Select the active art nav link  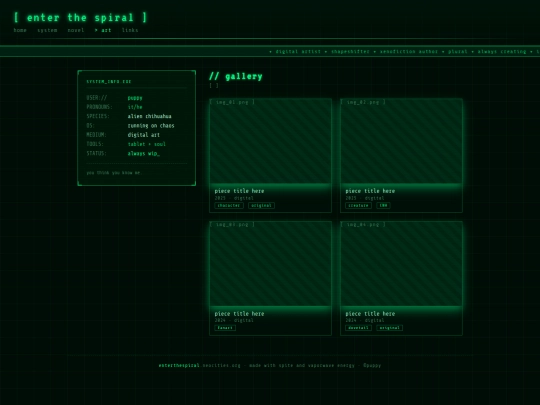click(103, 30)
